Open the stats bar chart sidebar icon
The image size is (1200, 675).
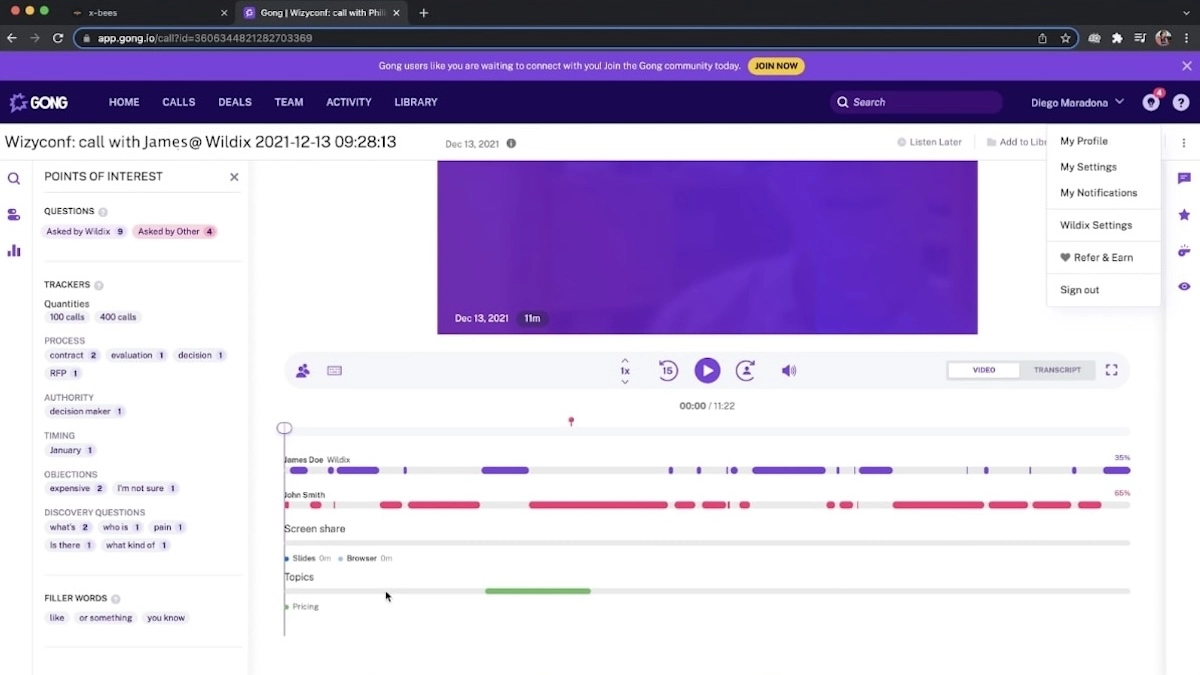14,251
